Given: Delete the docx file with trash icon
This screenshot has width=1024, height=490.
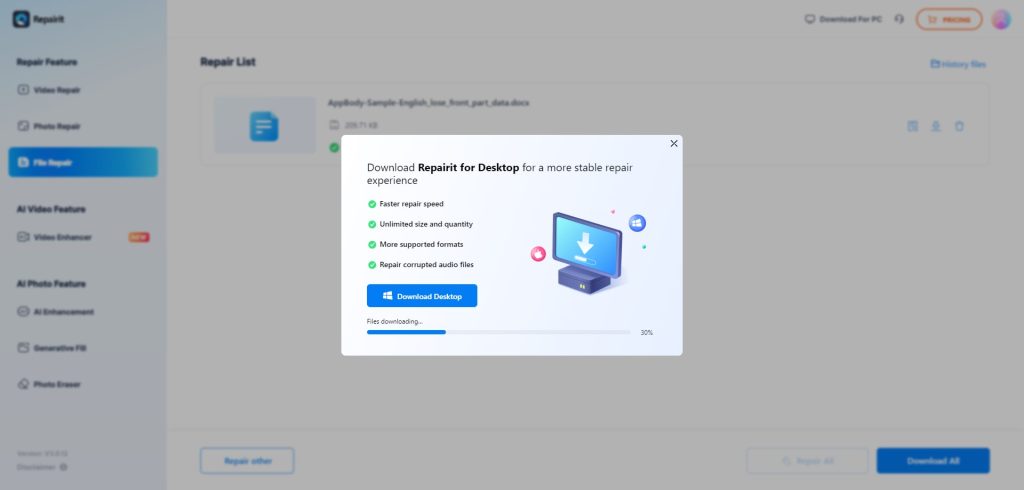Looking at the screenshot, I should click(959, 126).
